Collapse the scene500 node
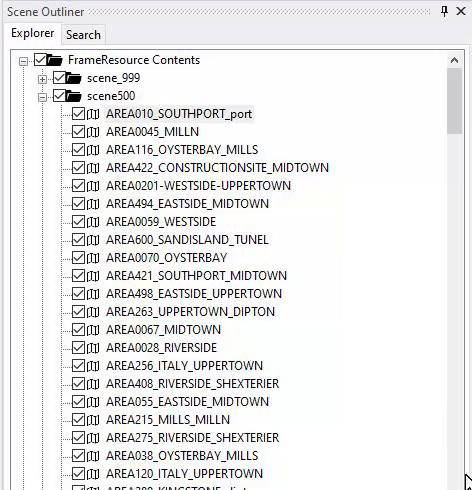This screenshot has width=472, height=490. (x=42, y=97)
